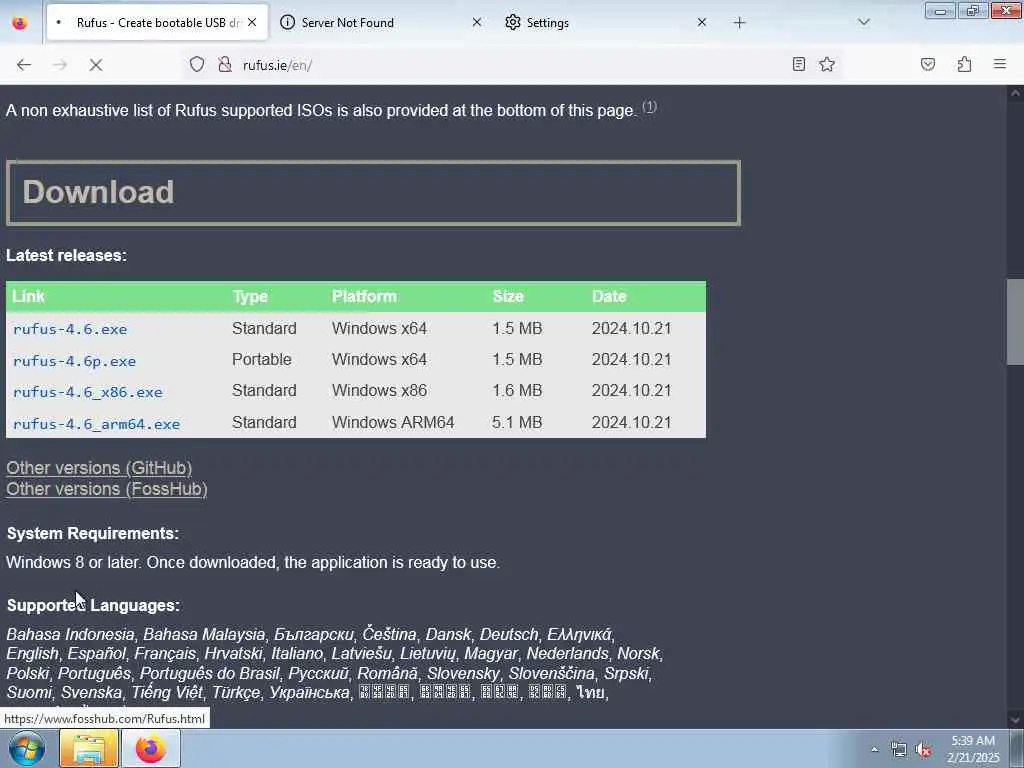Click the System Requirements heading
Screen dimensions: 1024x768
(x=93, y=534)
